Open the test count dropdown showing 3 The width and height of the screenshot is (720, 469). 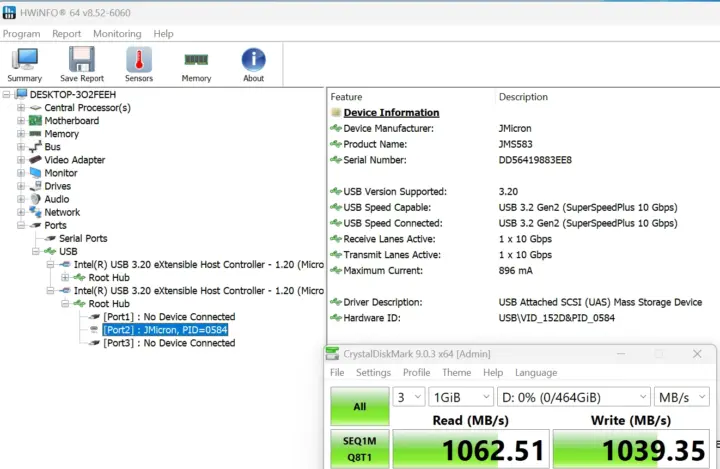[409, 397]
